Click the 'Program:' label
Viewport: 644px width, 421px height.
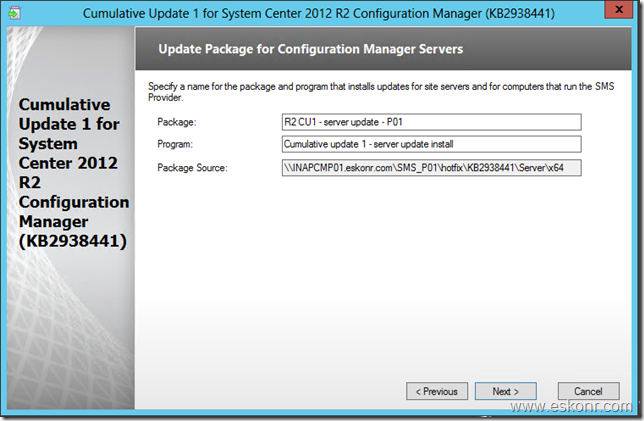(x=175, y=144)
